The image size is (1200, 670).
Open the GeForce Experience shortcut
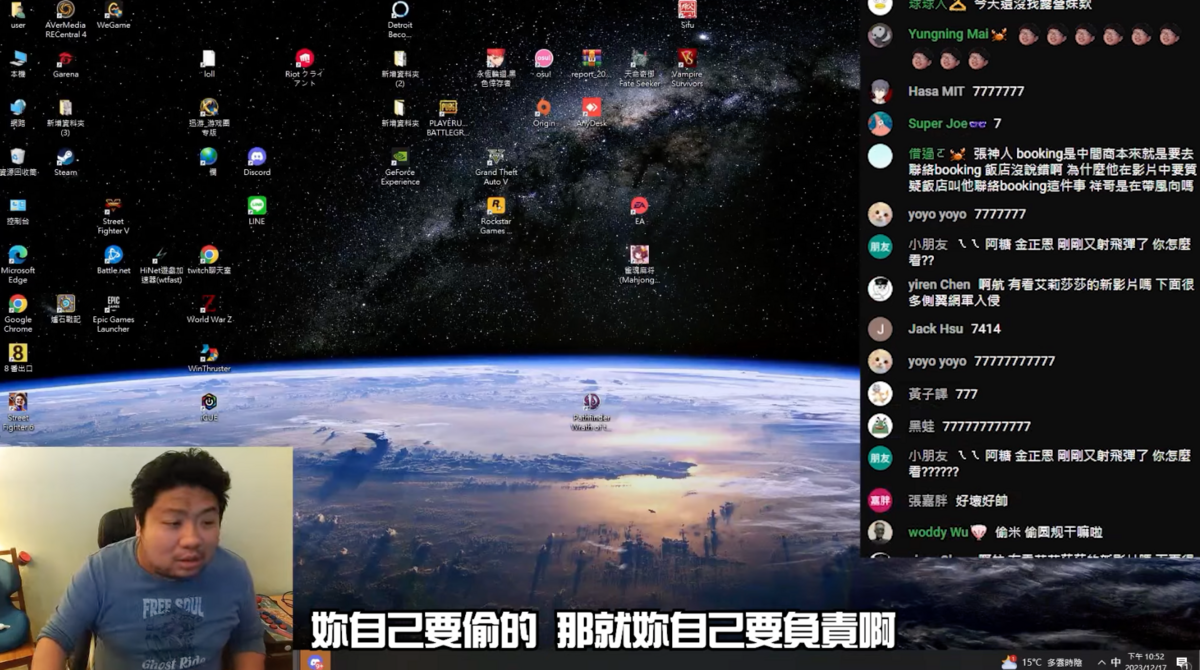click(400, 166)
